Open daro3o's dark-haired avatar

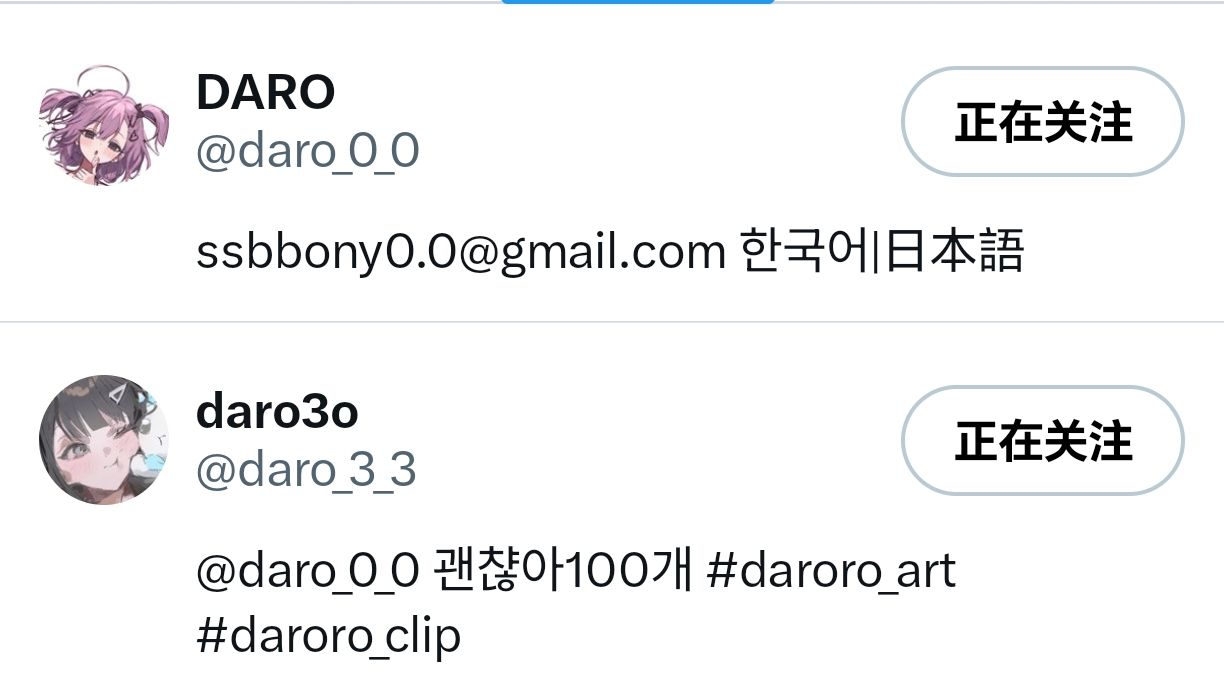click(103, 440)
